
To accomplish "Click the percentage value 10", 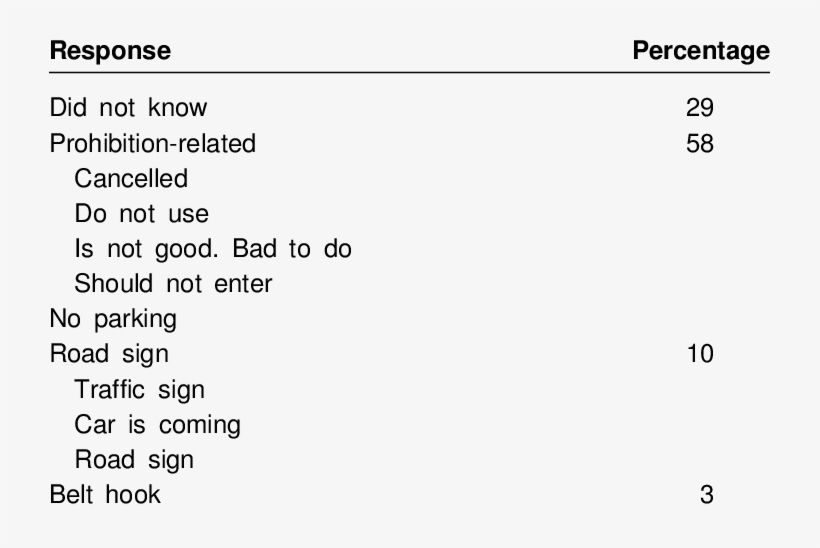I will (x=700, y=354).
